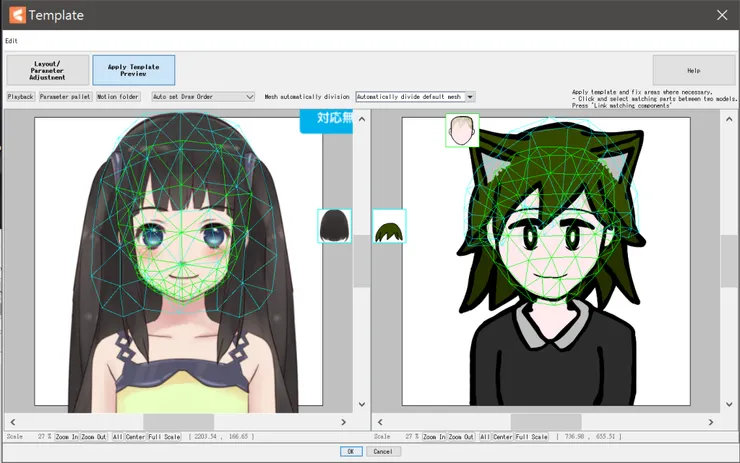Select the black hair part thumbnail
740x463 pixels.
[x=334, y=226]
